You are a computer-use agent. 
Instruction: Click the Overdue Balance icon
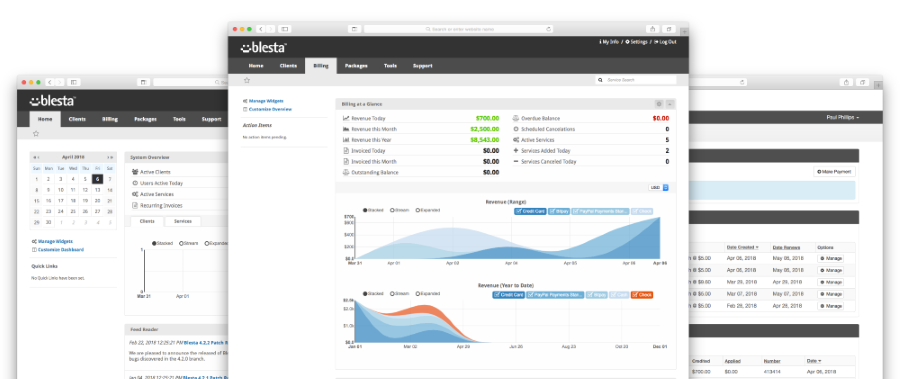tap(515, 118)
